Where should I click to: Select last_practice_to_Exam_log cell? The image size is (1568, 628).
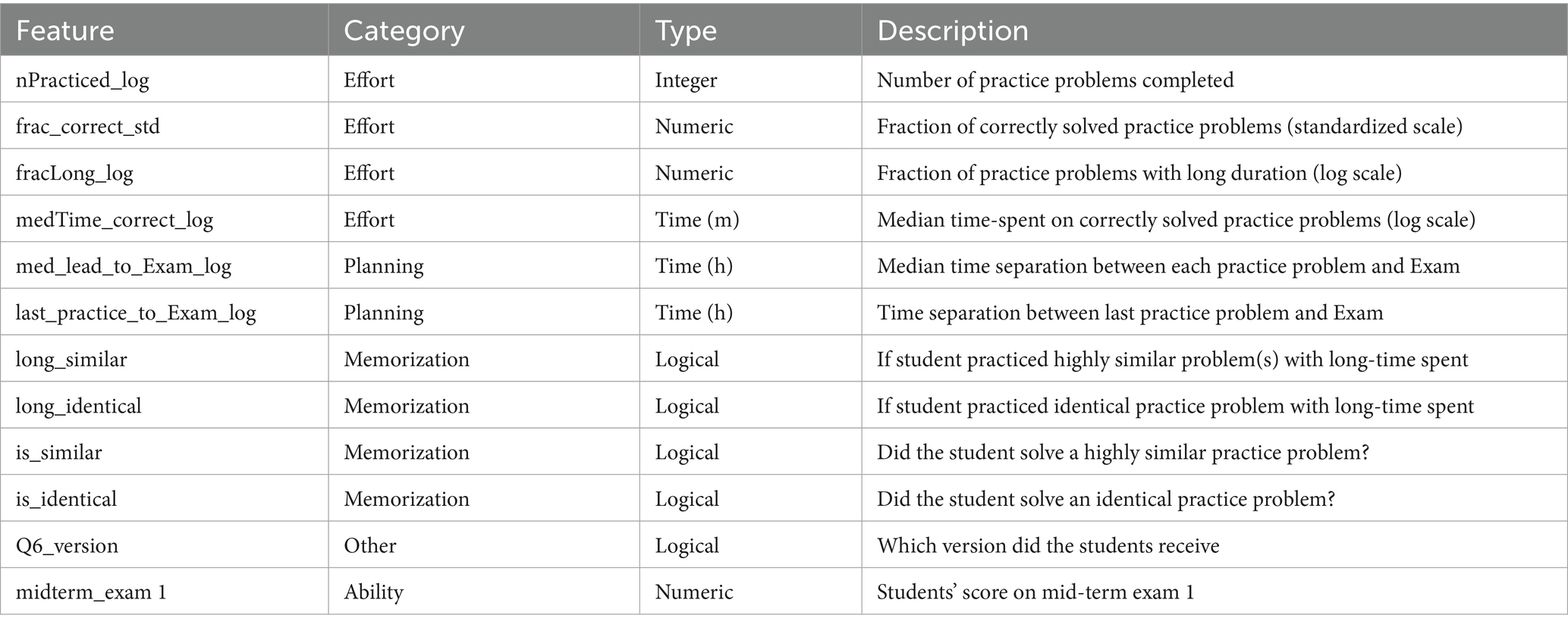click(x=136, y=313)
